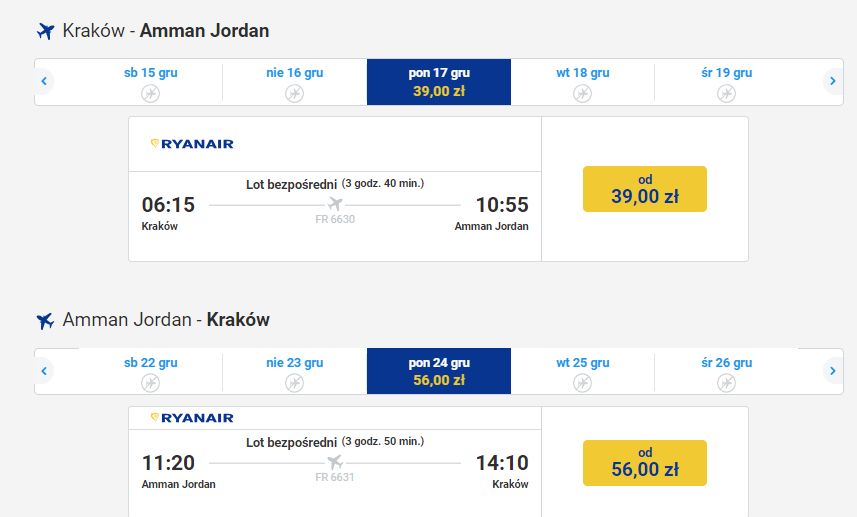Click the no-flight icon under wt 18 gru

(x=583, y=94)
